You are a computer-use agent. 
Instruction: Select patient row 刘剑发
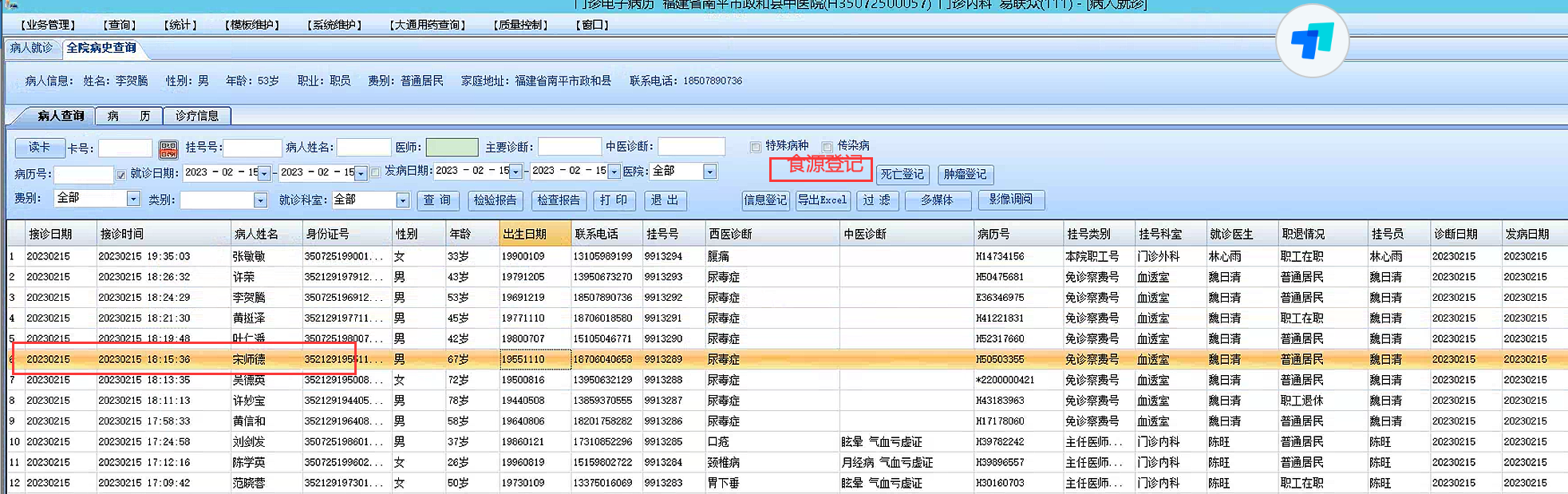click(787, 441)
